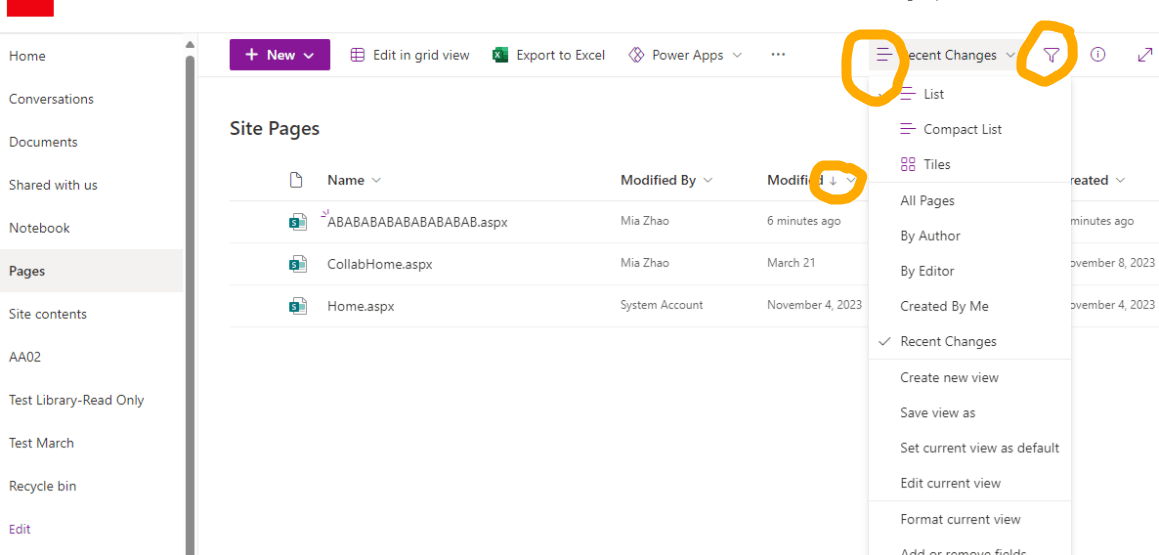The height and width of the screenshot is (555, 1159).
Task: Click the March 21 modified cell
Action: (x=790, y=263)
